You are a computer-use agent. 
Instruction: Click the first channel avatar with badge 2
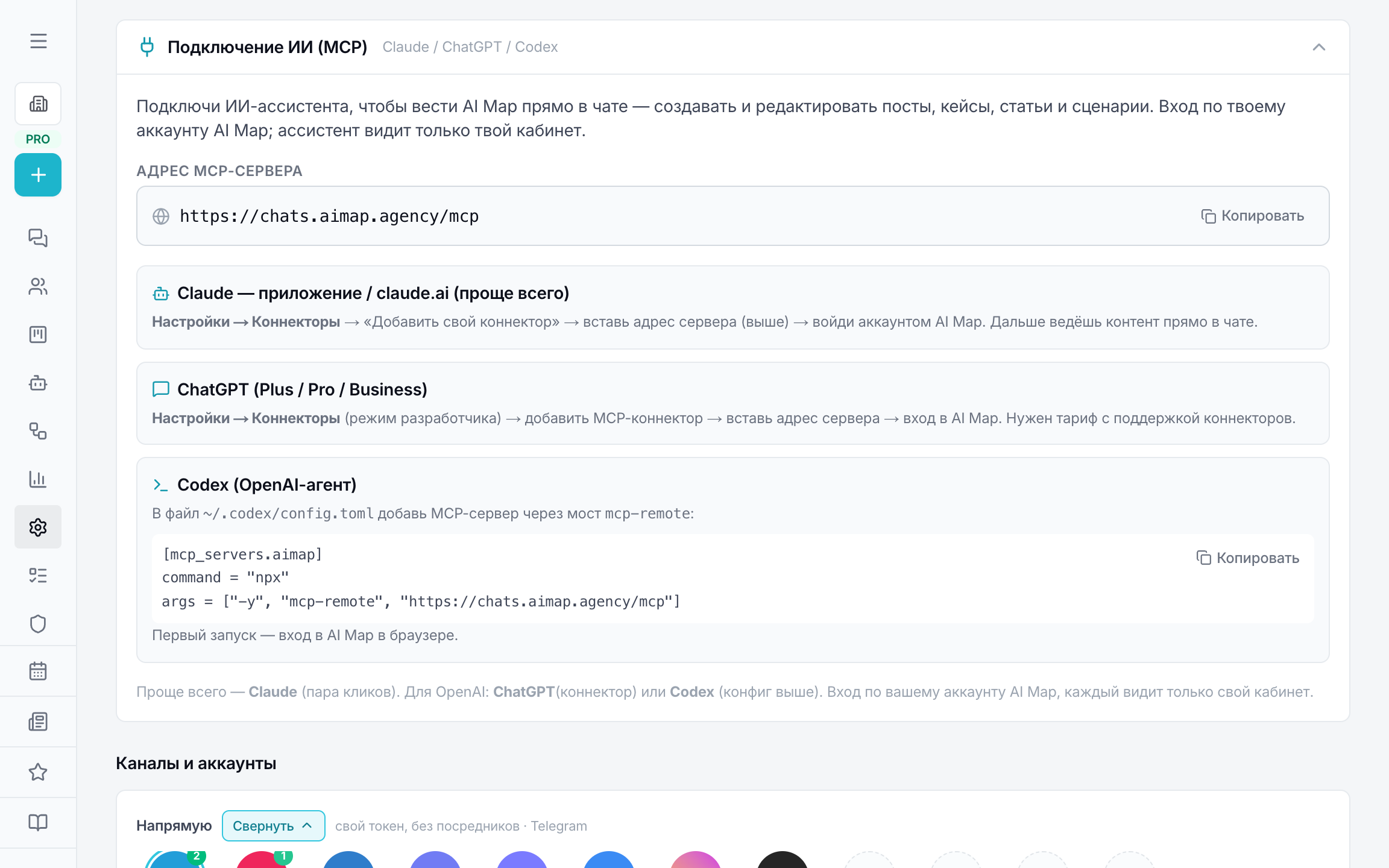175,860
